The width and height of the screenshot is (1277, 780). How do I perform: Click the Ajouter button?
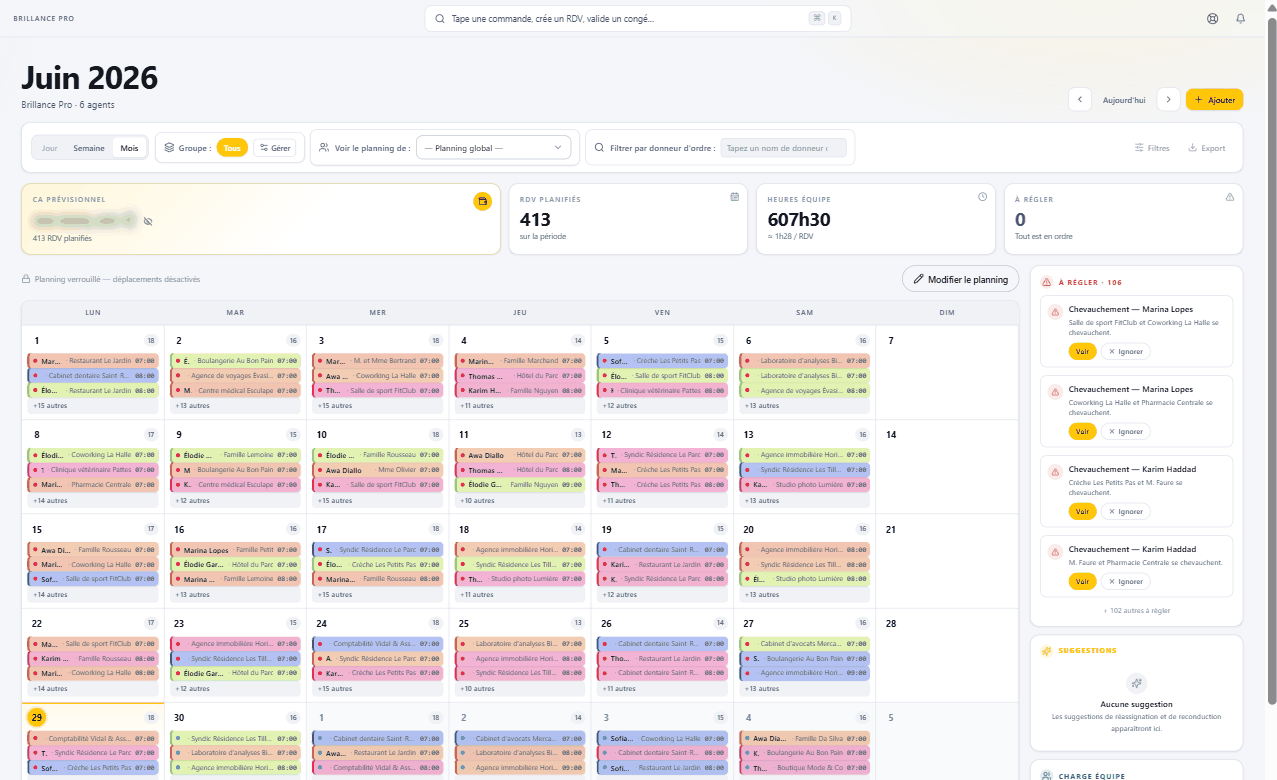coord(1215,100)
